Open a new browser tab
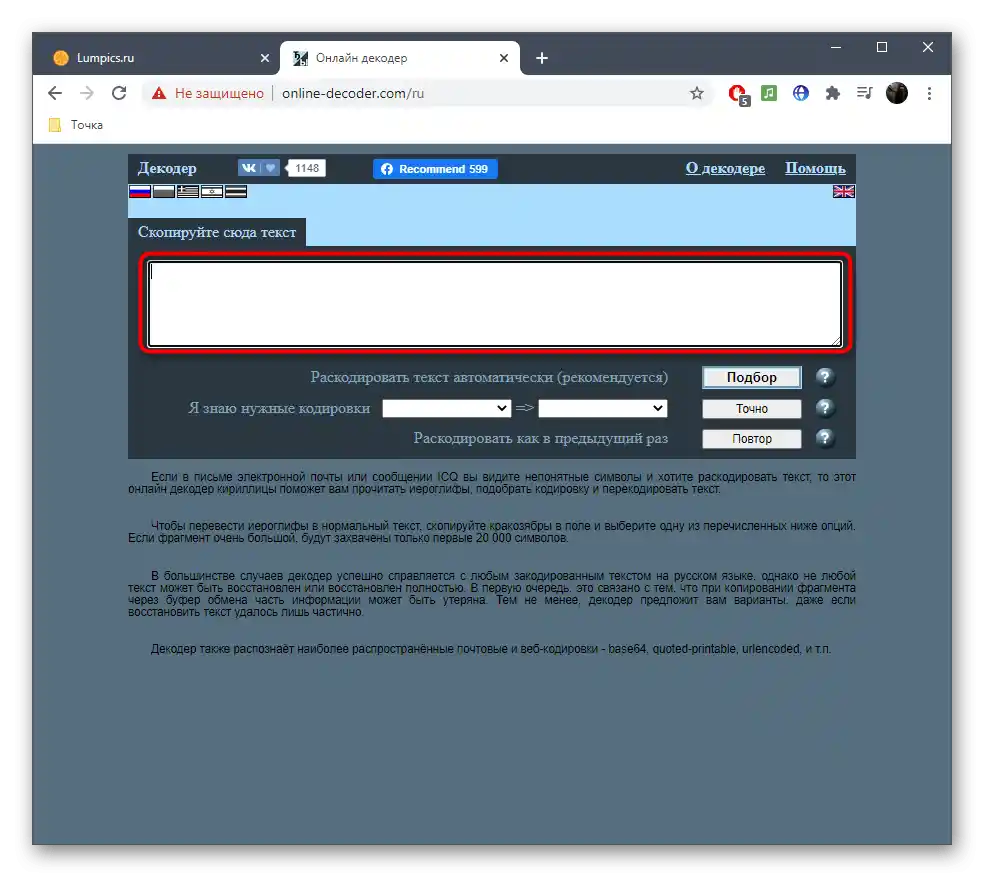This screenshot has height=877, width=984. 542,58
